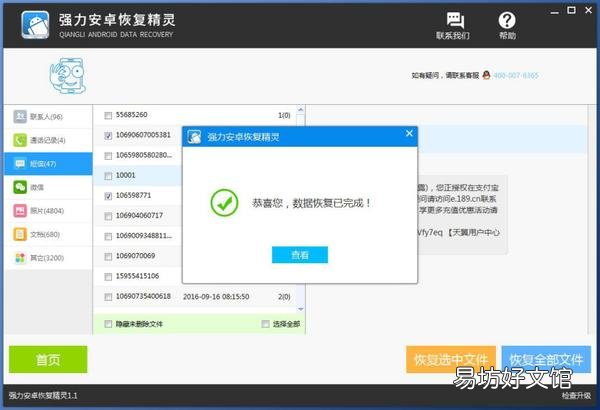Uncheck the box for 106598771

coord(108,196)
